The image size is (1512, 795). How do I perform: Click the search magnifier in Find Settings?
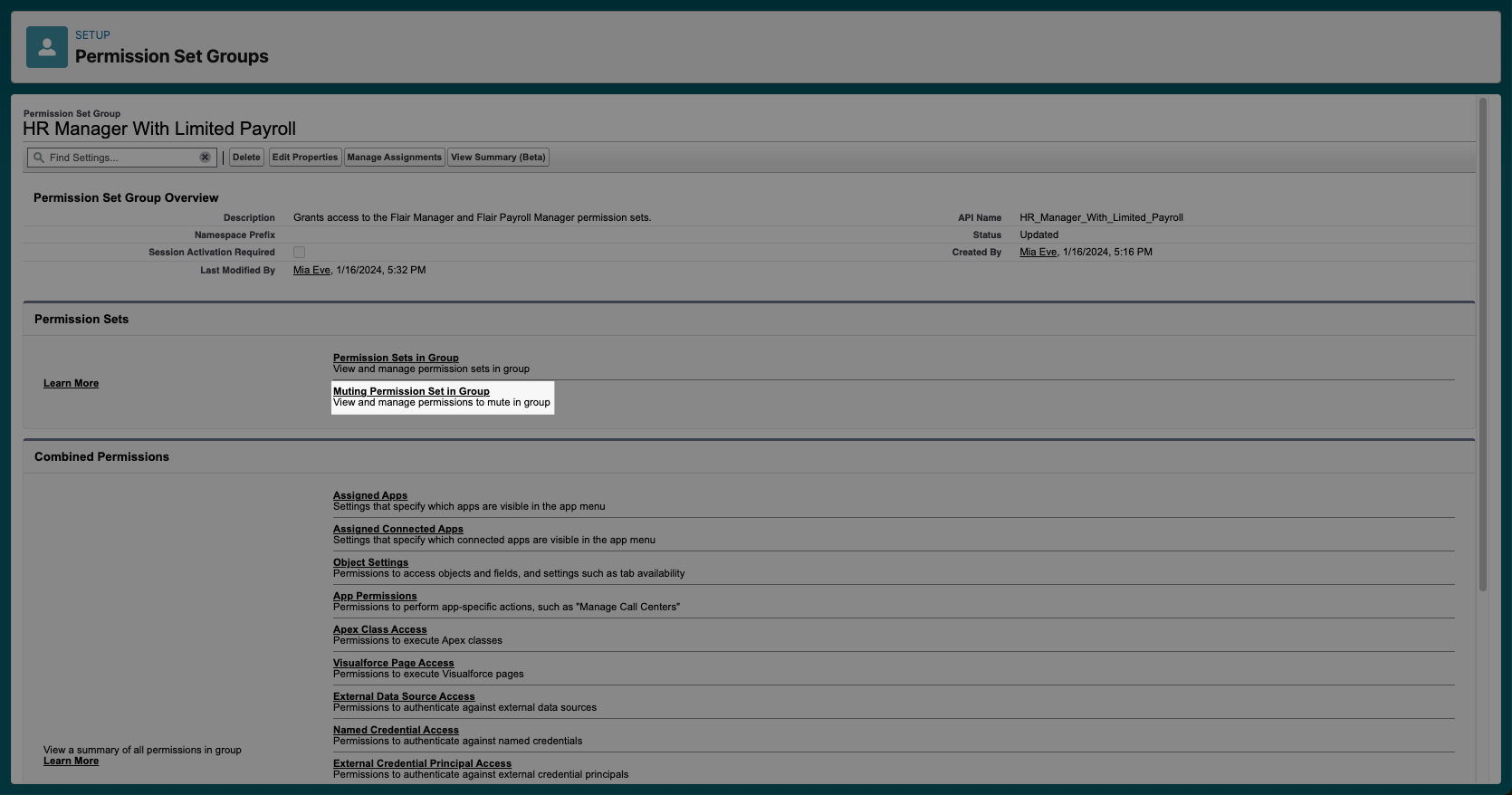(39, 158)
